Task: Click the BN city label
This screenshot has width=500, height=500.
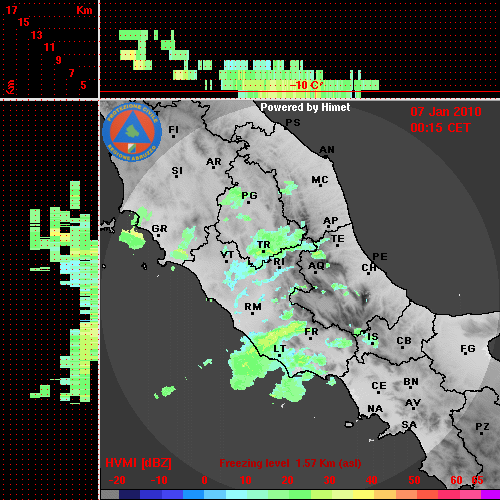Action: tap(411, 382)
